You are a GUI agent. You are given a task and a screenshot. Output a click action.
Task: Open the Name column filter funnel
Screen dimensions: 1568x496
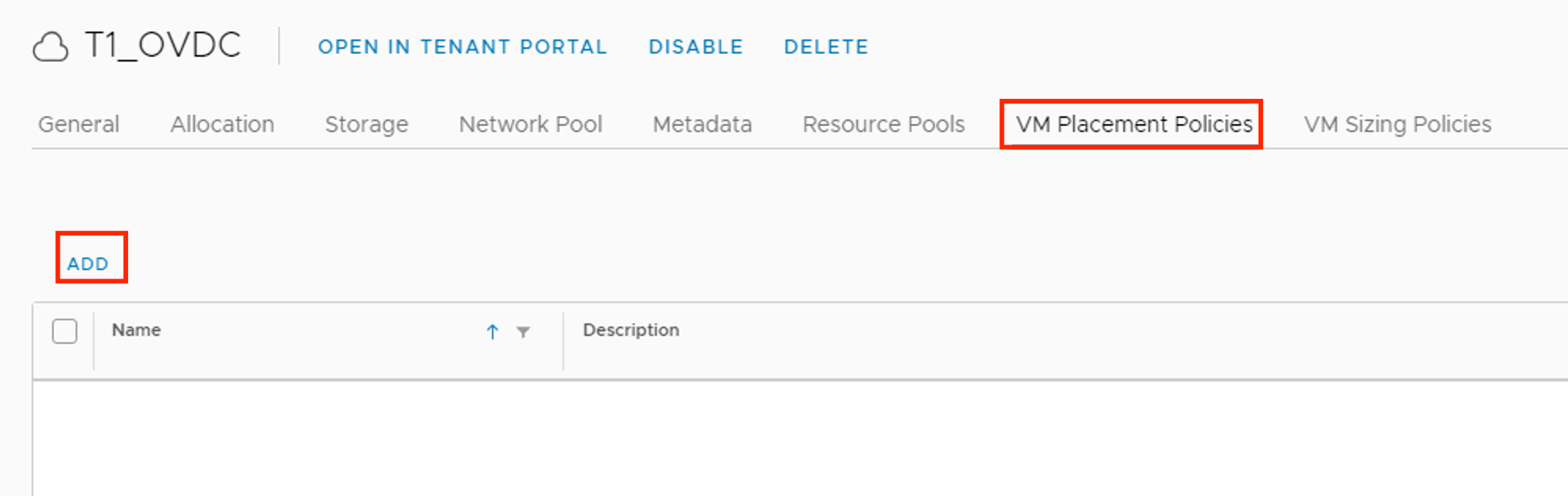(523, 332)
